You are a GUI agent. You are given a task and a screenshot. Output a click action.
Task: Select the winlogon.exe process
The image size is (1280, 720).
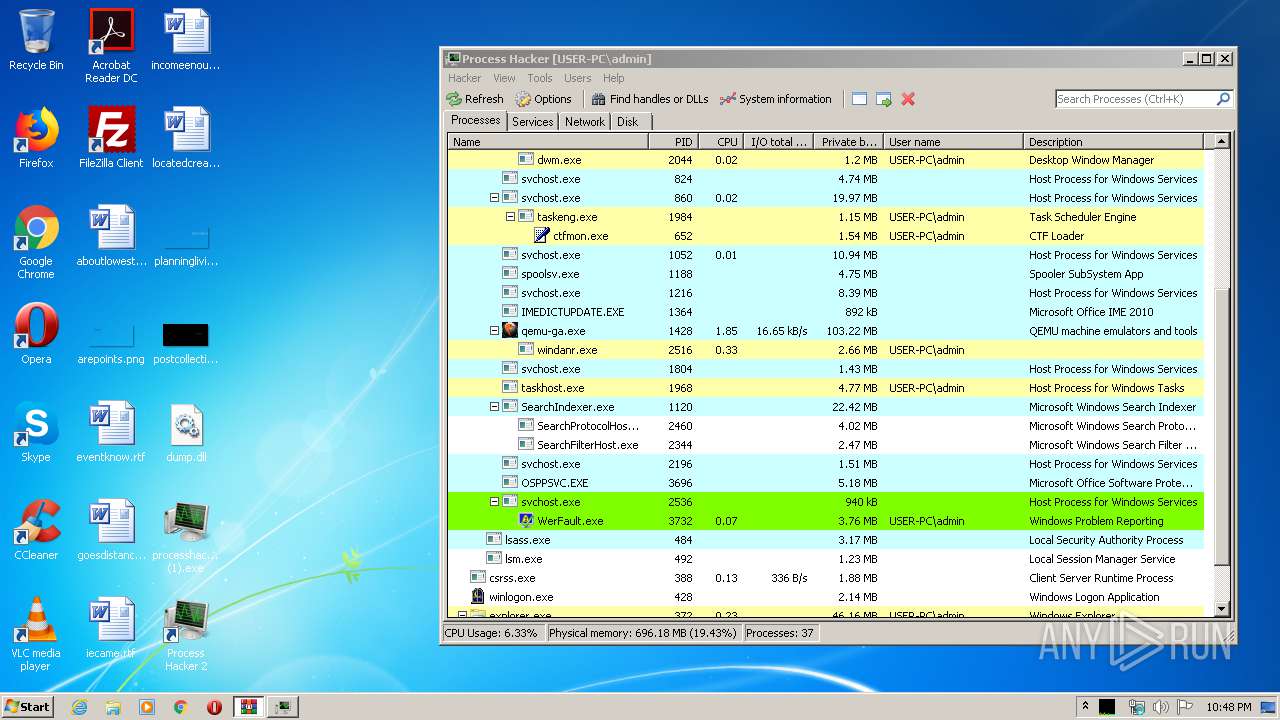pyautogui.click(x=826, y=597)
